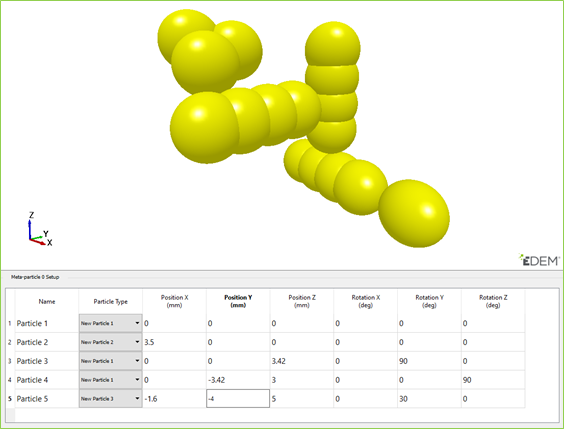Click the EDEM logo in viewport

coord(539,260)
